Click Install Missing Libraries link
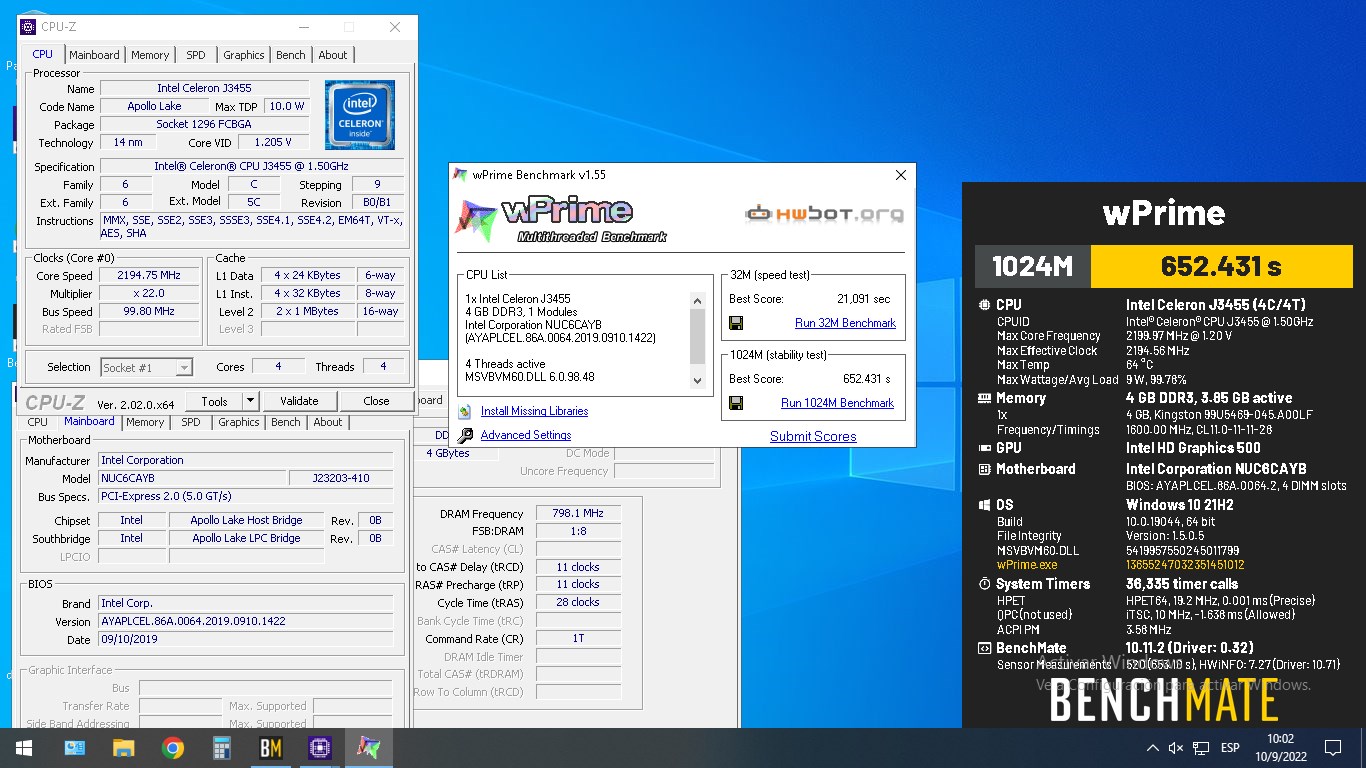 tap(534, 411)
